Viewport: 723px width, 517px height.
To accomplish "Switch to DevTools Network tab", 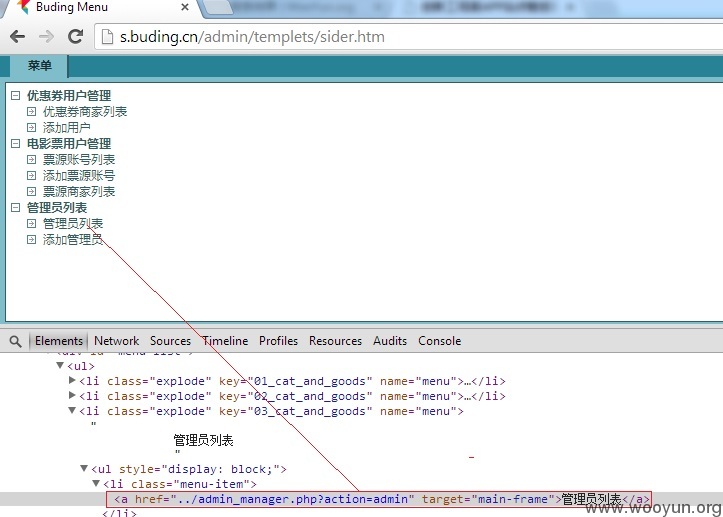I will (x=116, y=341).
